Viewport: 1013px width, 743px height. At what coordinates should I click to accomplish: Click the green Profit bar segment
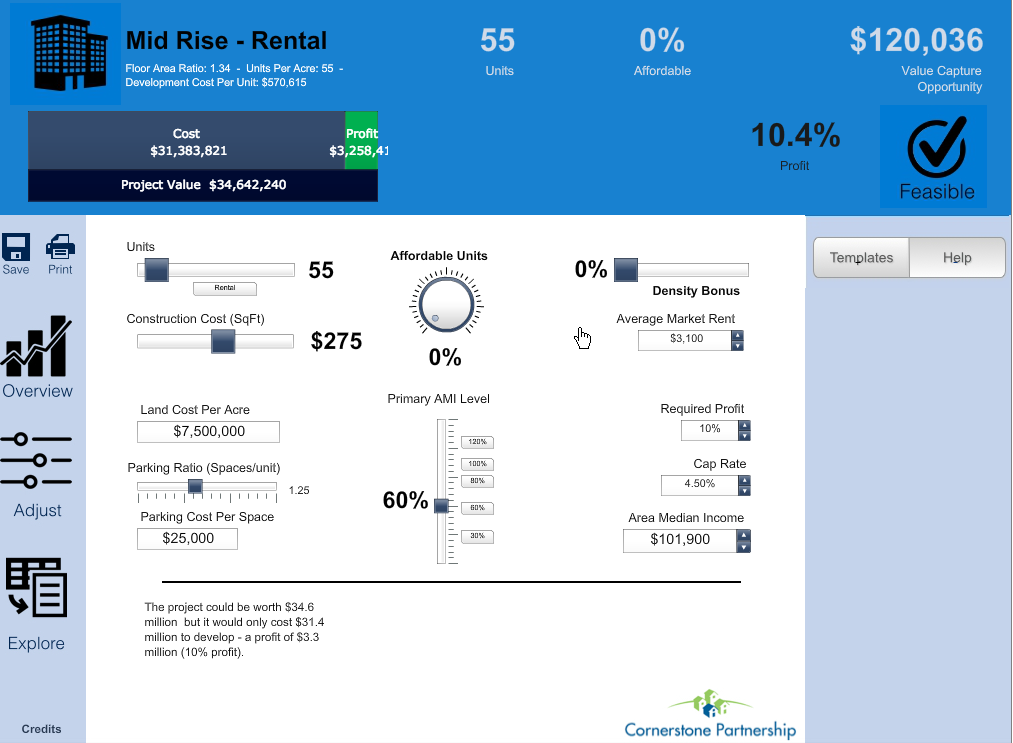pos(361,141)
